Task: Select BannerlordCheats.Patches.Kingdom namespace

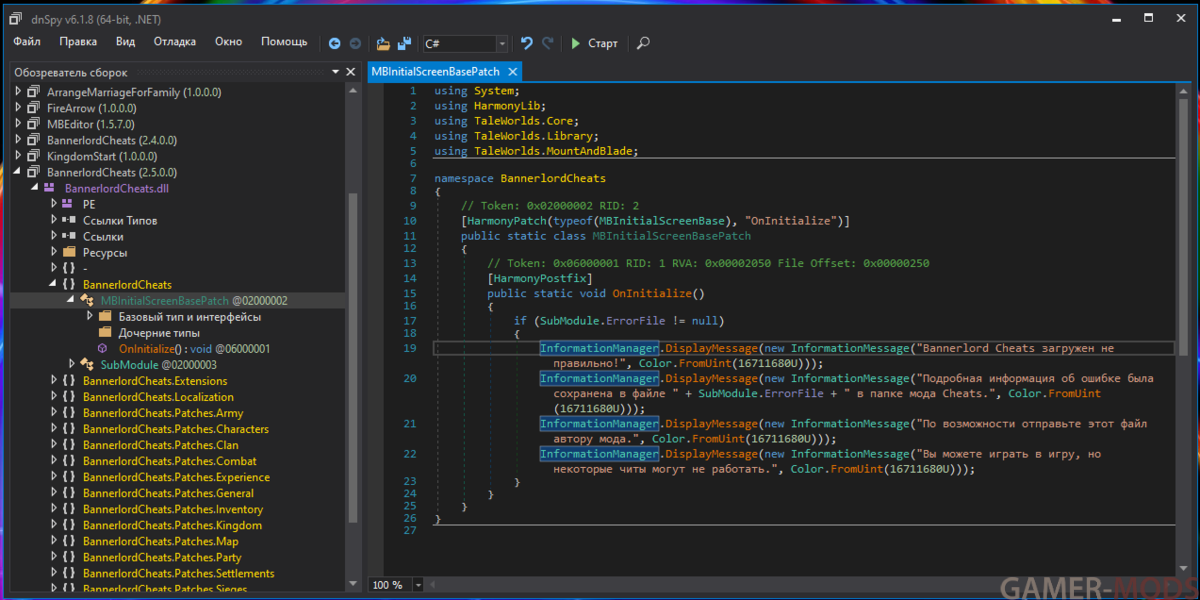Action: (172, 525)
